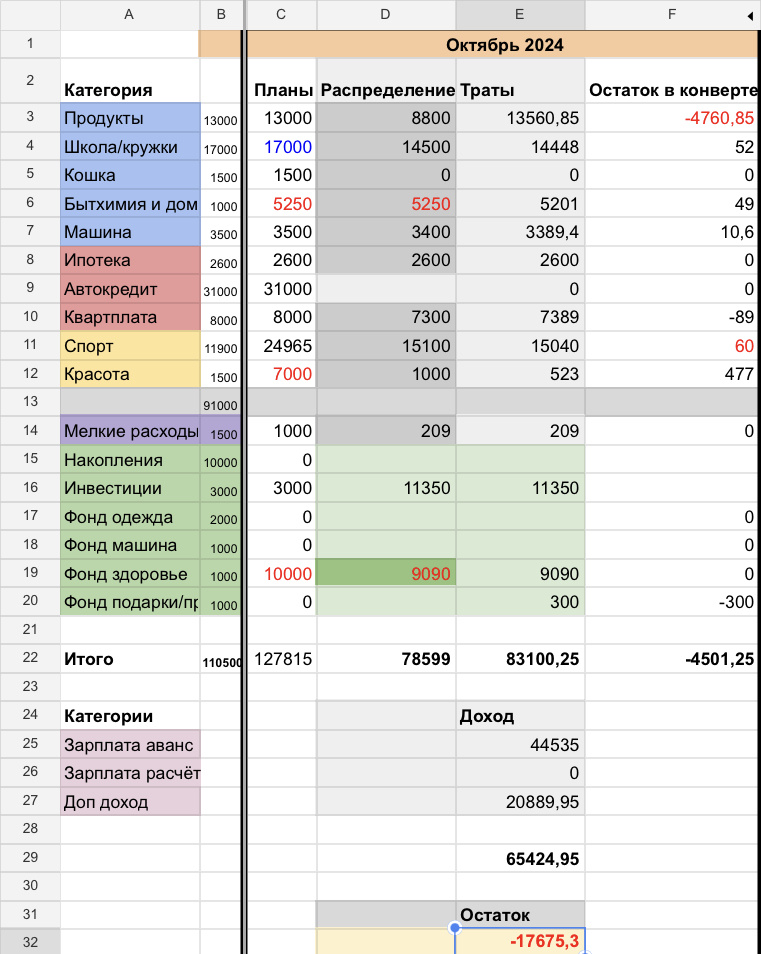Click the 'Категория' header cell
761x954 pixels.
(x=130, y=81)
